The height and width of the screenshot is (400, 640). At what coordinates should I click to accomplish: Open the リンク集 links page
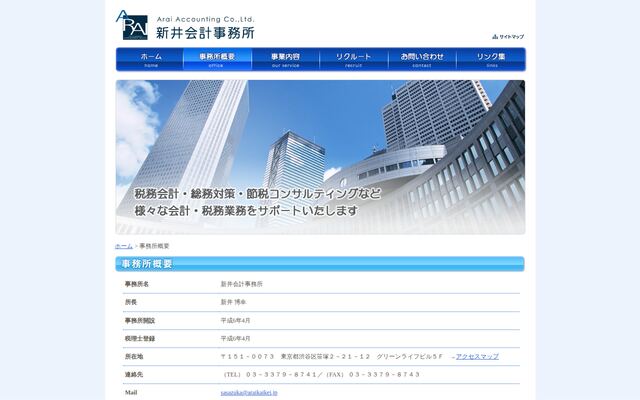491,59
